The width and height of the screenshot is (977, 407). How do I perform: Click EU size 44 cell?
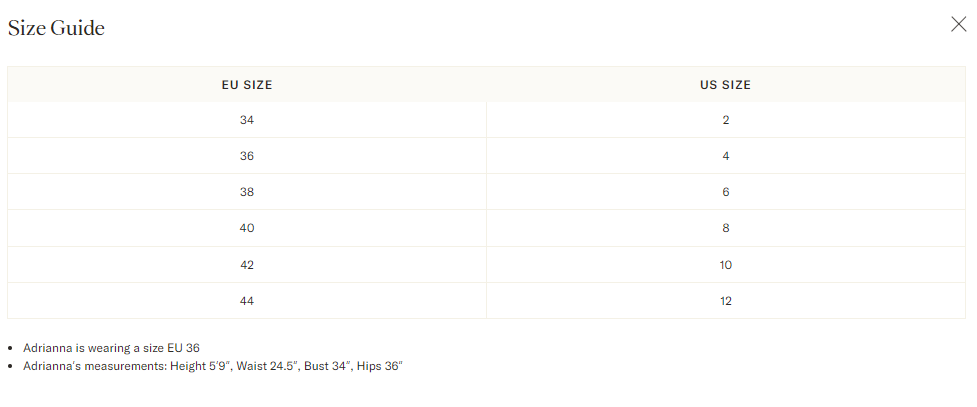tap(247, 301)
